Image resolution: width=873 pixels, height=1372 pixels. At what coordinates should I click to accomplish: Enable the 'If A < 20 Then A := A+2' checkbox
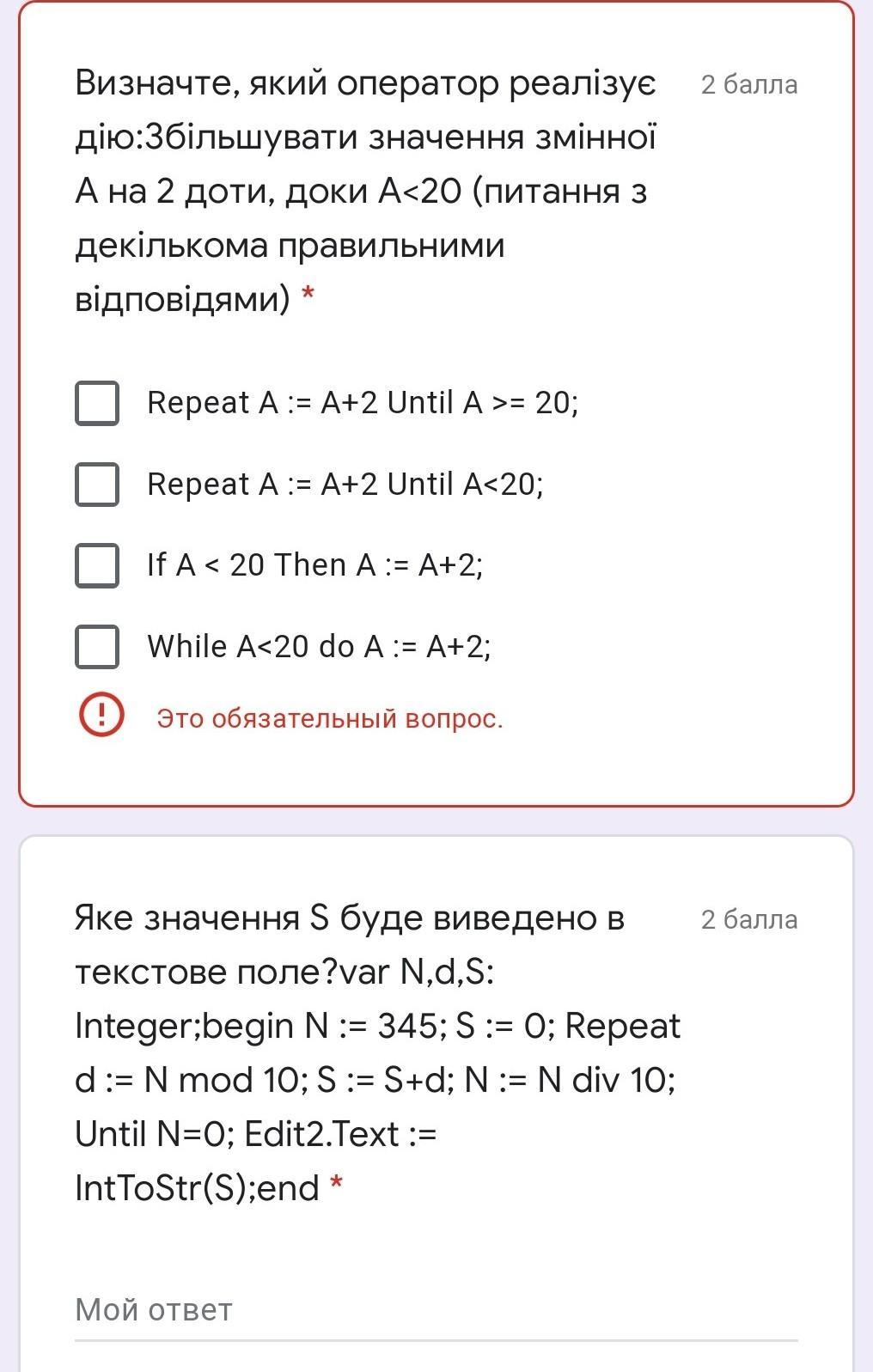(x=97, y=565)
